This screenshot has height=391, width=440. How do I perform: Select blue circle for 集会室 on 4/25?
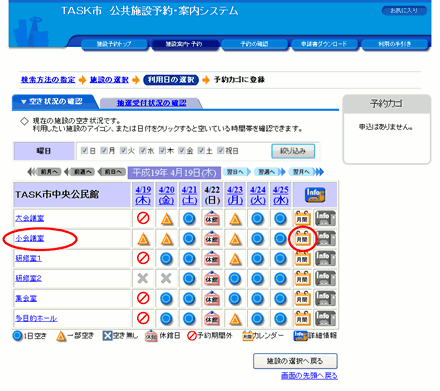[x=280, y=298]
